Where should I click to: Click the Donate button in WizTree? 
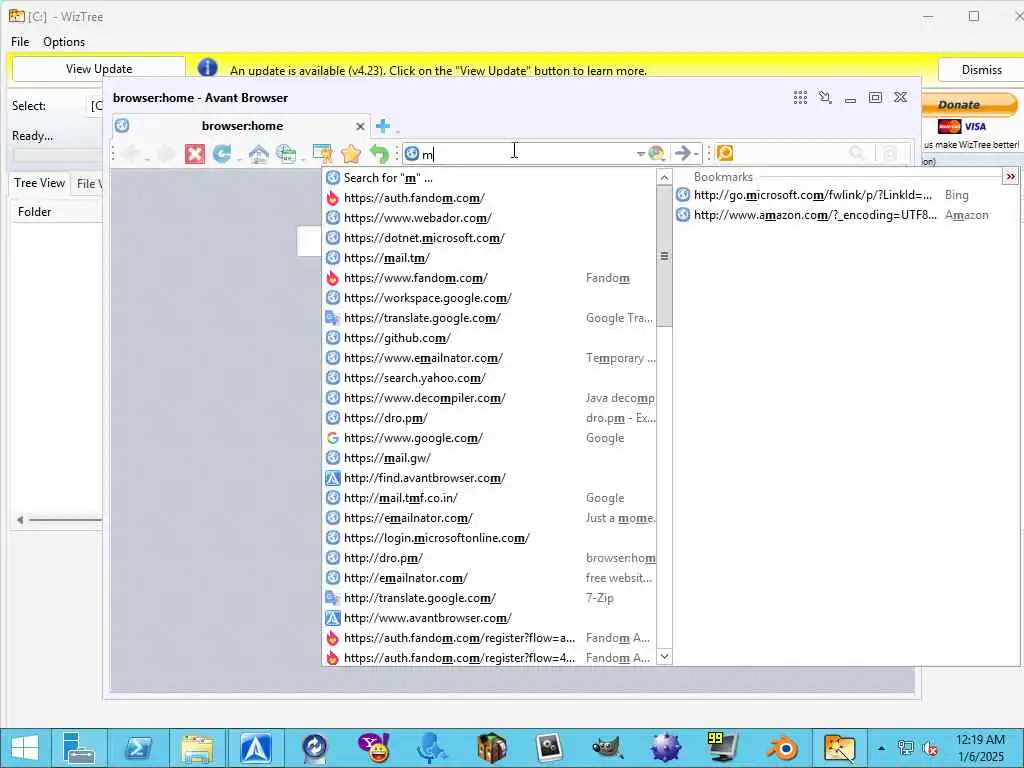[968, 104]
